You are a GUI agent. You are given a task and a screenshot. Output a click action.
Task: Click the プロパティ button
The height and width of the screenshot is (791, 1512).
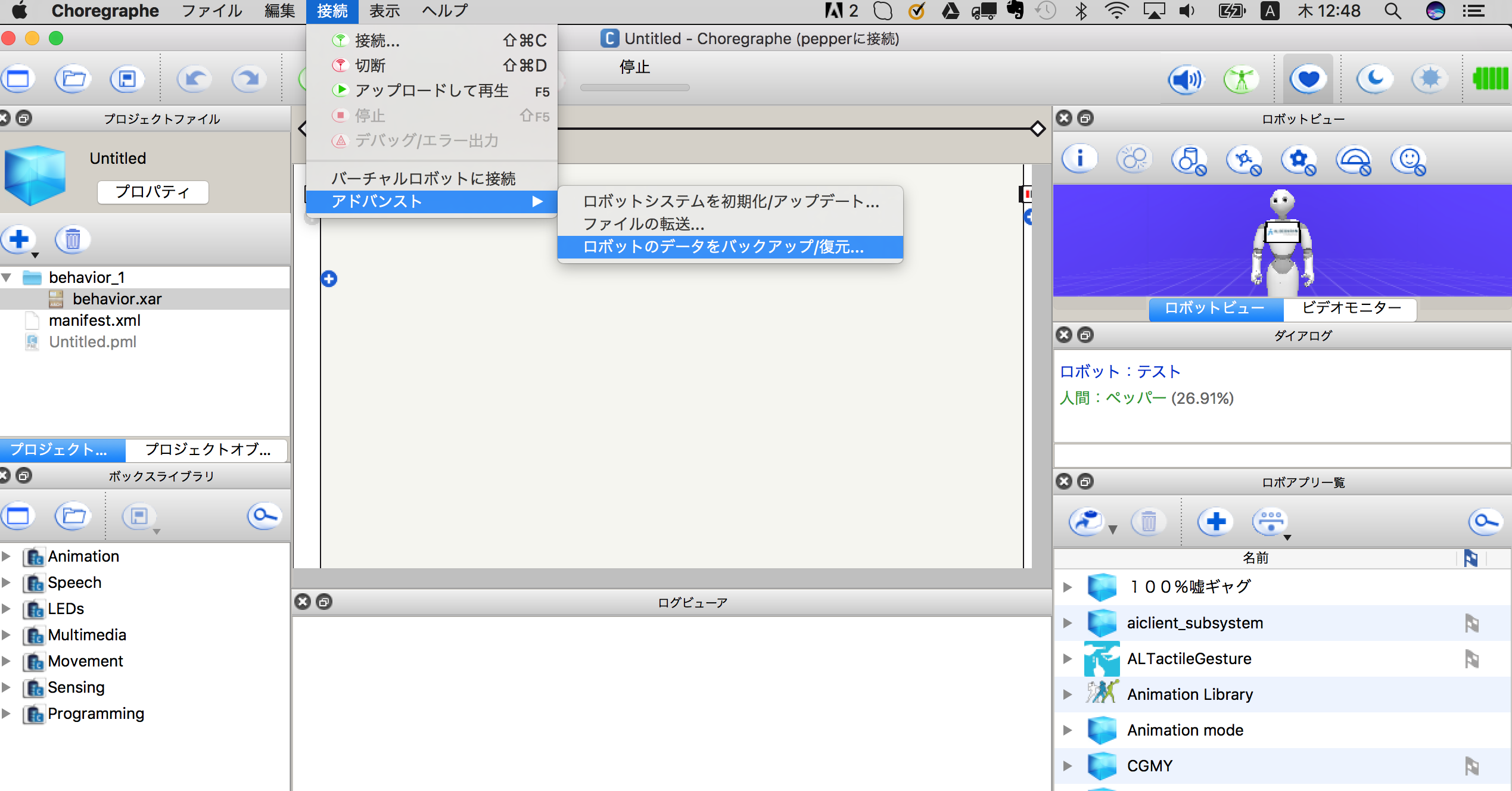click(x=153, y=192)
